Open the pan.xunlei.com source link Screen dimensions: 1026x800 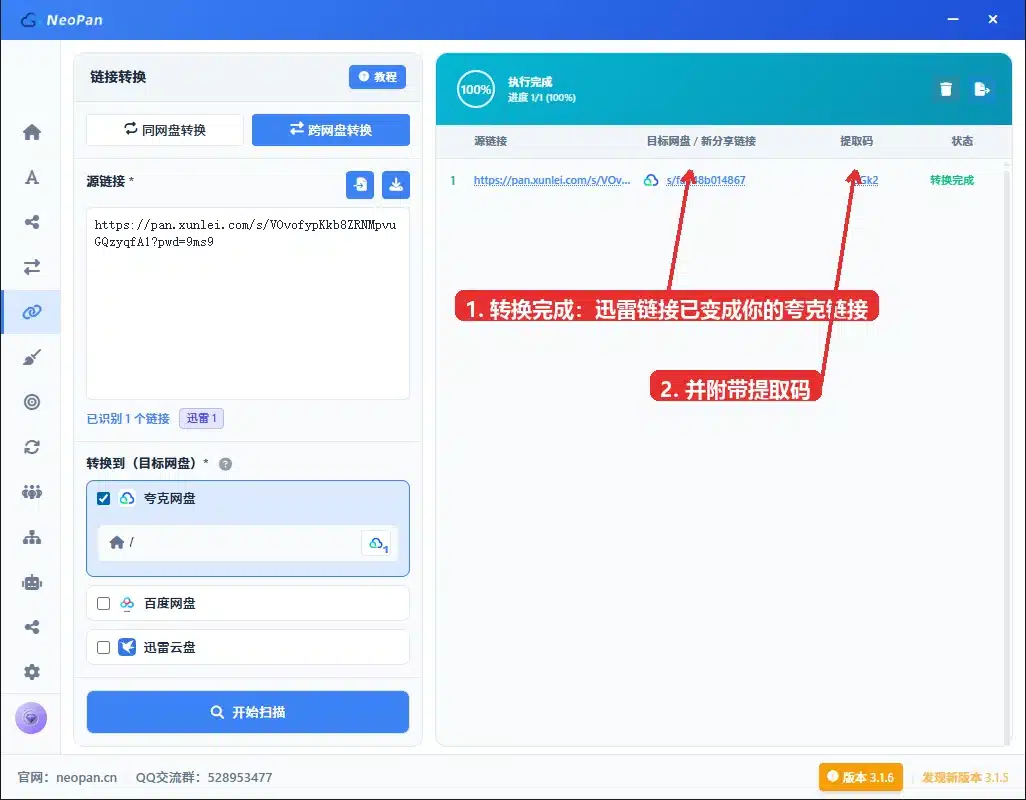click(x=552, y=180)
